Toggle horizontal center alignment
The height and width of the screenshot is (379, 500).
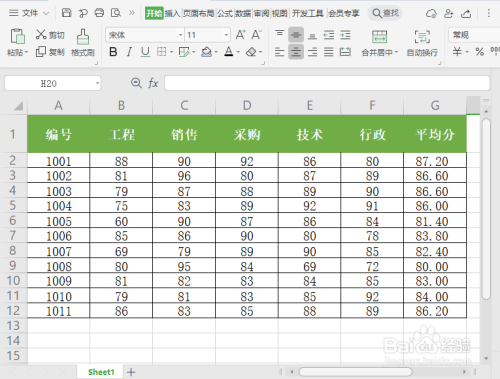pyautogui.click(x=296, y=52)
